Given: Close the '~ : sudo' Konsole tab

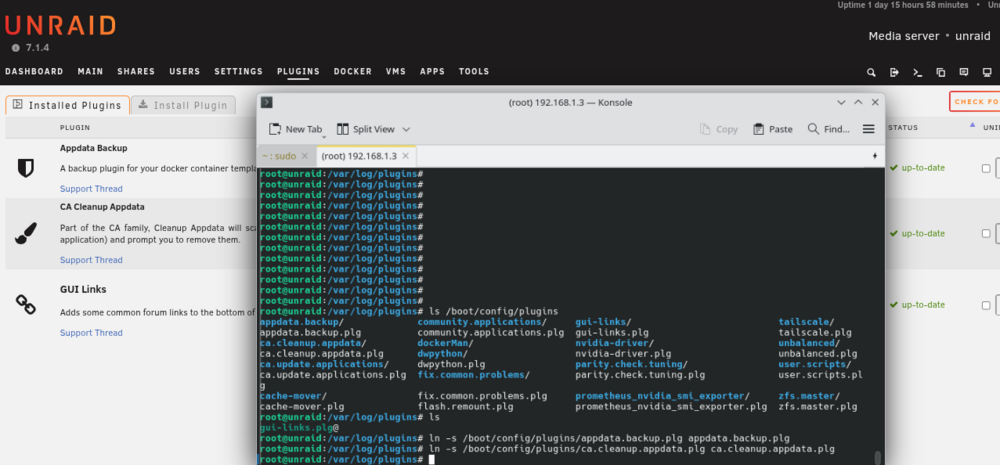Looking at the screenshot, I should click(304, 156).
